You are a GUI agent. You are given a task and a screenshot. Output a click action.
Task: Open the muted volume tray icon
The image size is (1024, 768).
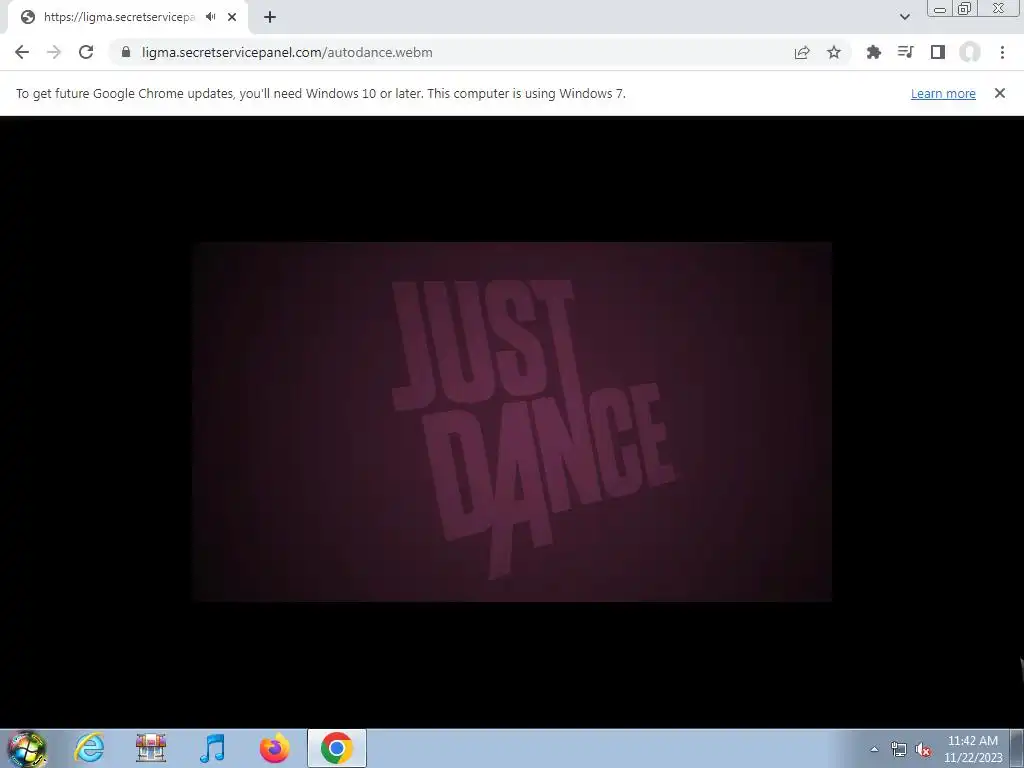coord(923,749)
